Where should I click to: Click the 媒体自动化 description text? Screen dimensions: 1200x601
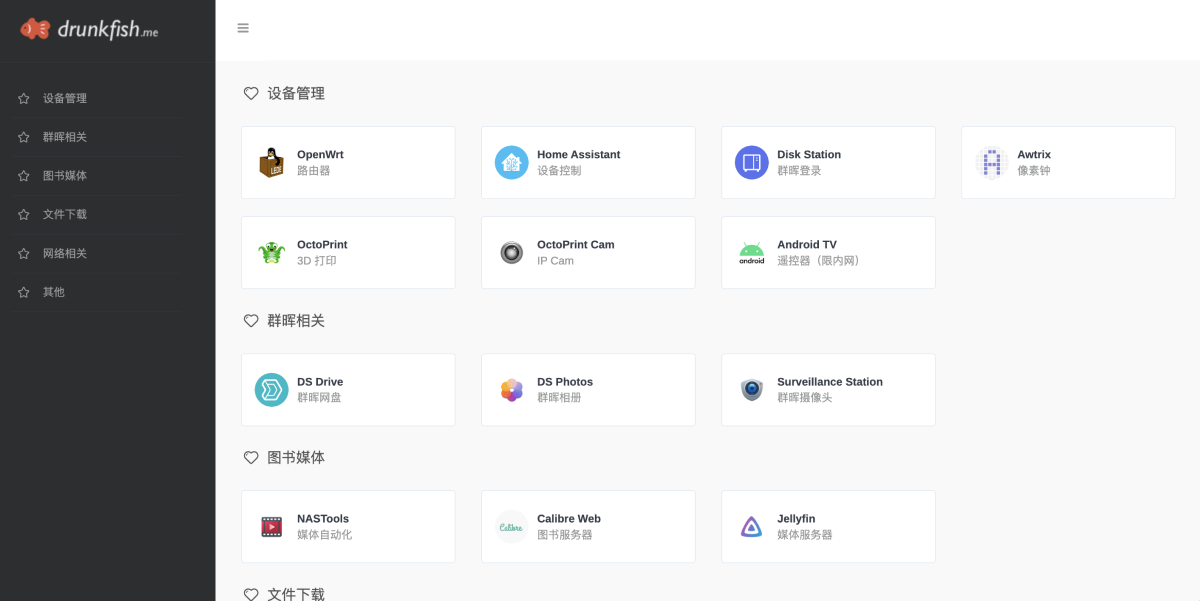point(325,535)
